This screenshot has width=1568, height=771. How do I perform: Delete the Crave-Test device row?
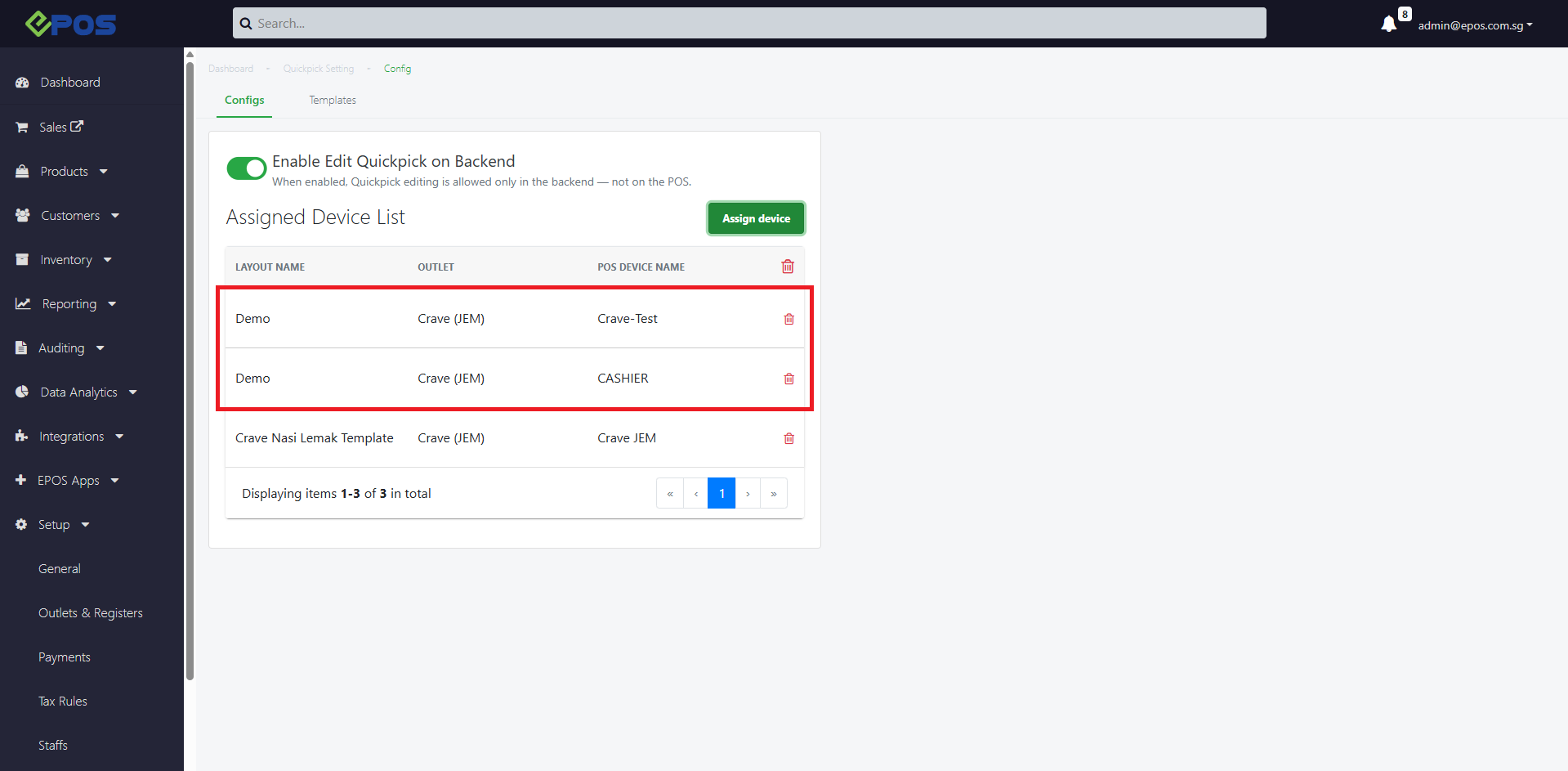(788, 319)
